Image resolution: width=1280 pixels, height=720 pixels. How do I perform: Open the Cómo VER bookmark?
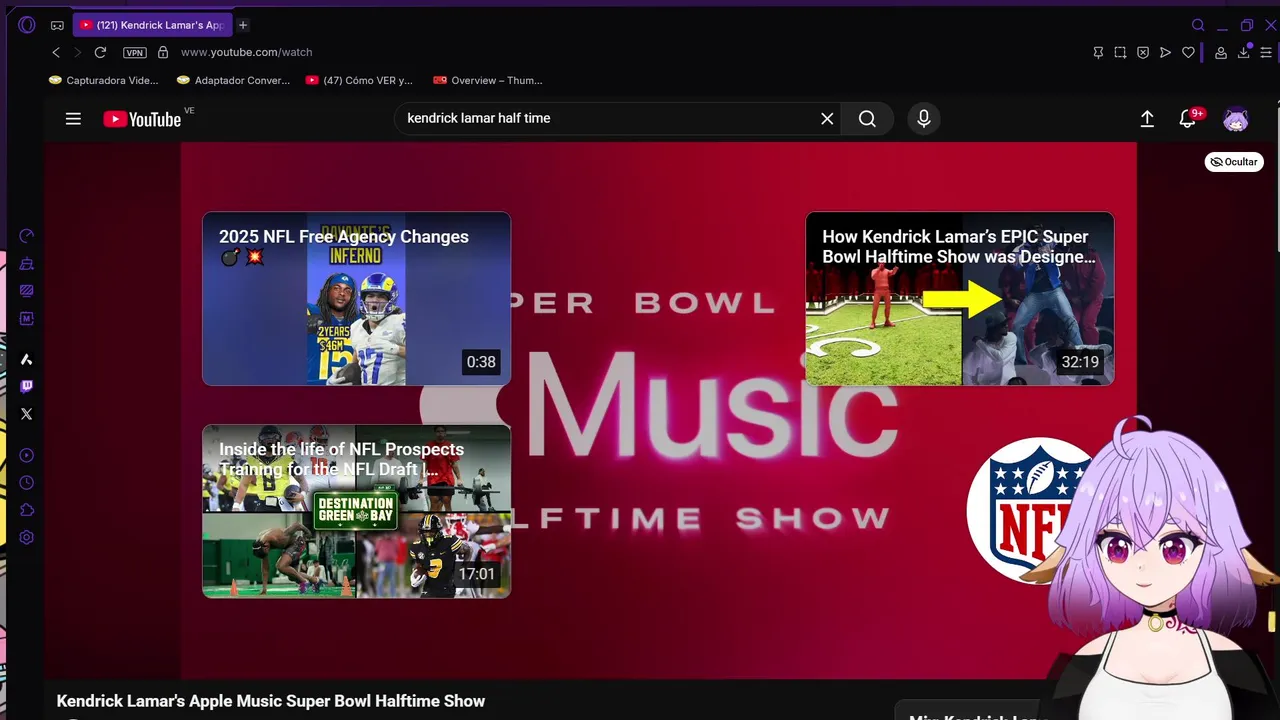[x=359, y=80]
